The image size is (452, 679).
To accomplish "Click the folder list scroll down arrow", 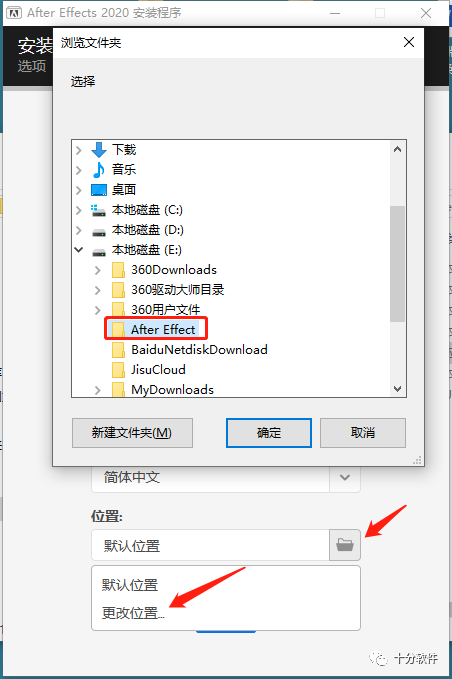I will pos(397,388).
